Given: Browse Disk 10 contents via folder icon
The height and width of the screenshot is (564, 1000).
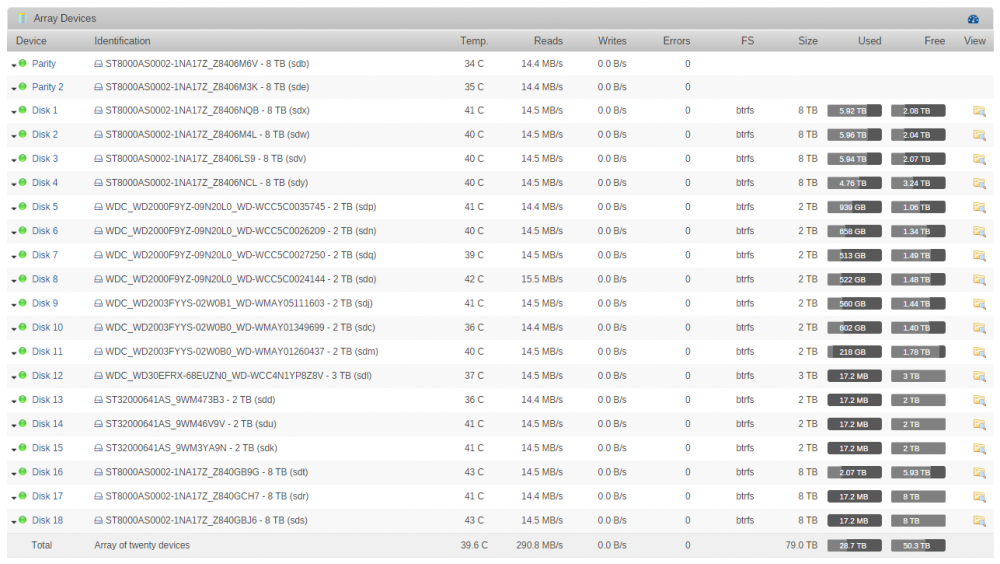Looking at the screenshot, I should [979, 328].
